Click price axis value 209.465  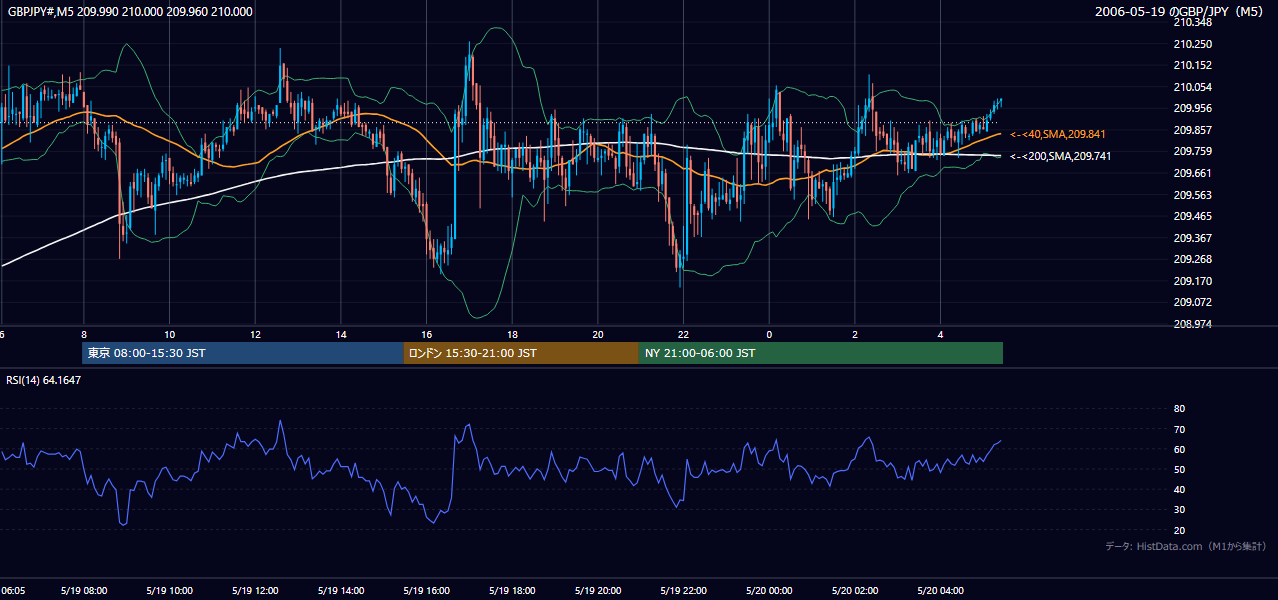click(1192, 216)
